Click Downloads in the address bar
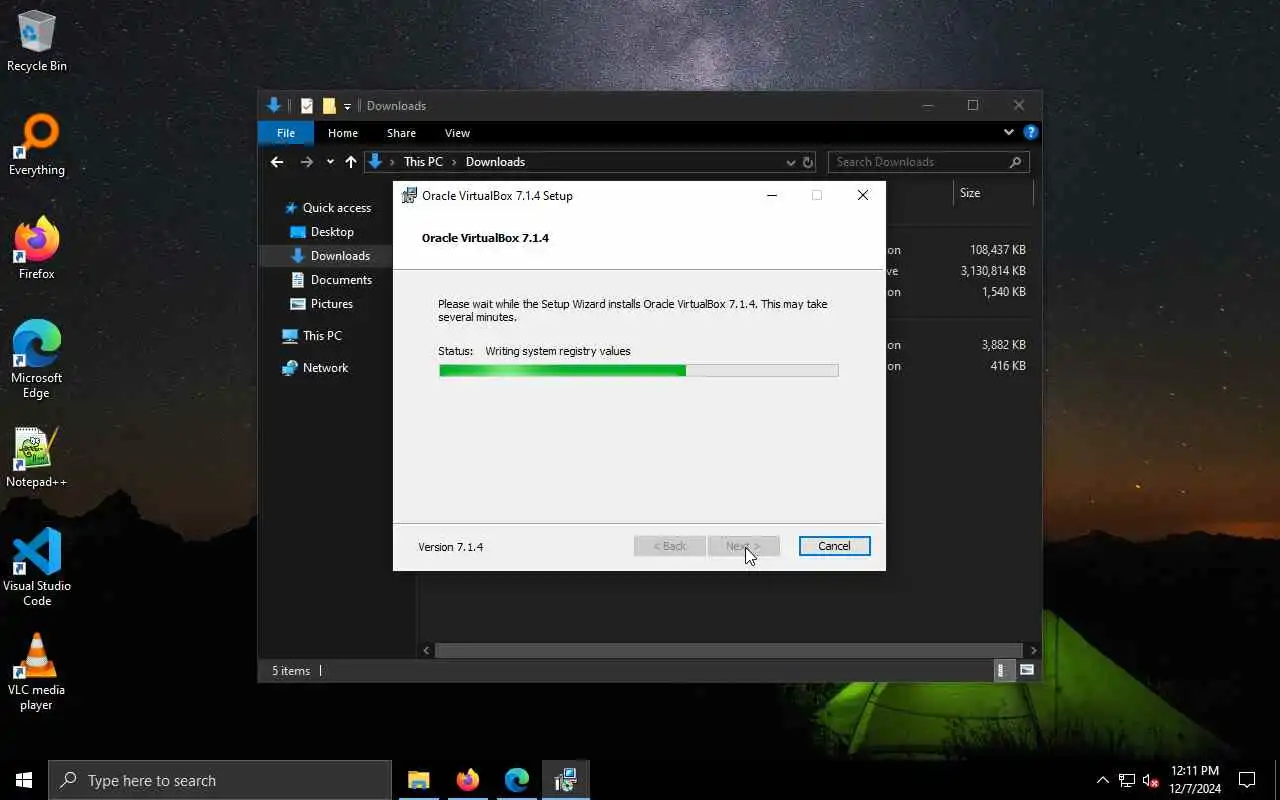 pos(495,162)
